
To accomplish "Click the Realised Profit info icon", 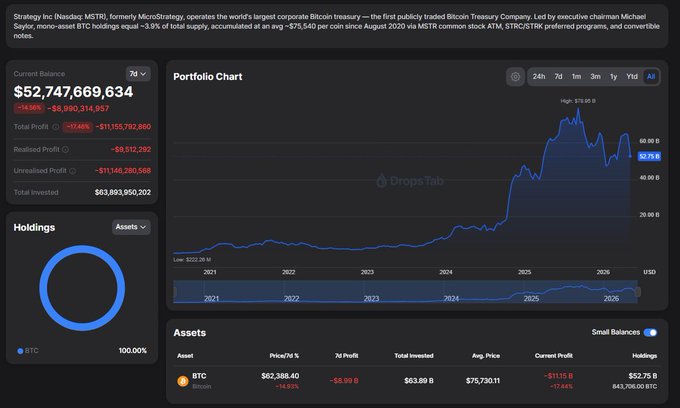I will pos(65,150).
